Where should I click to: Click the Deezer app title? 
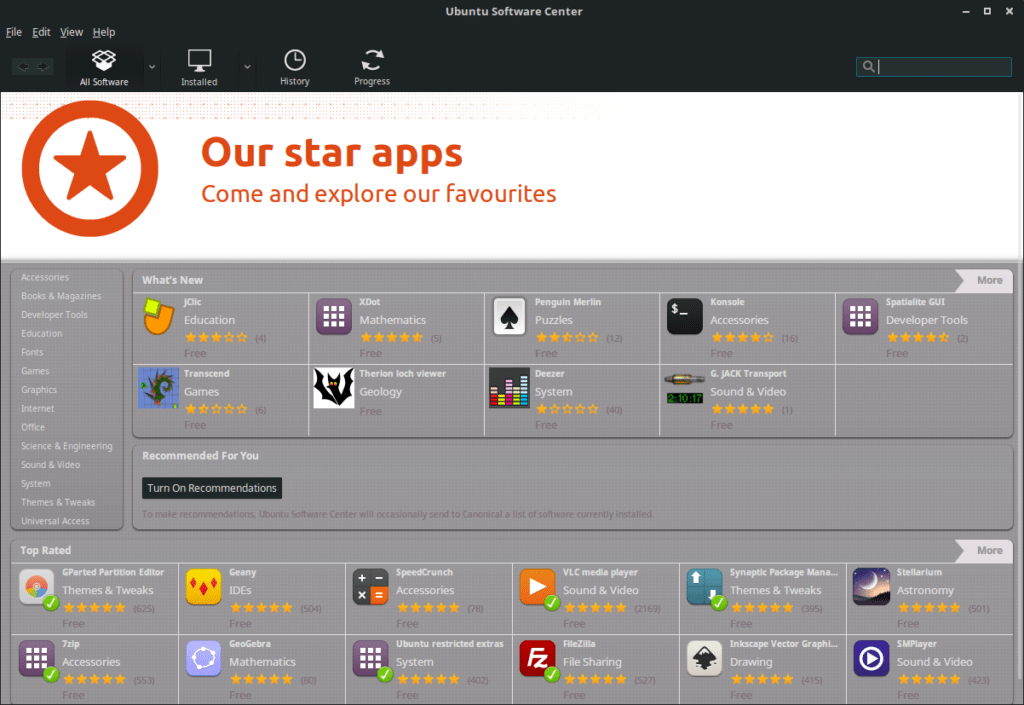click(549, 373)
